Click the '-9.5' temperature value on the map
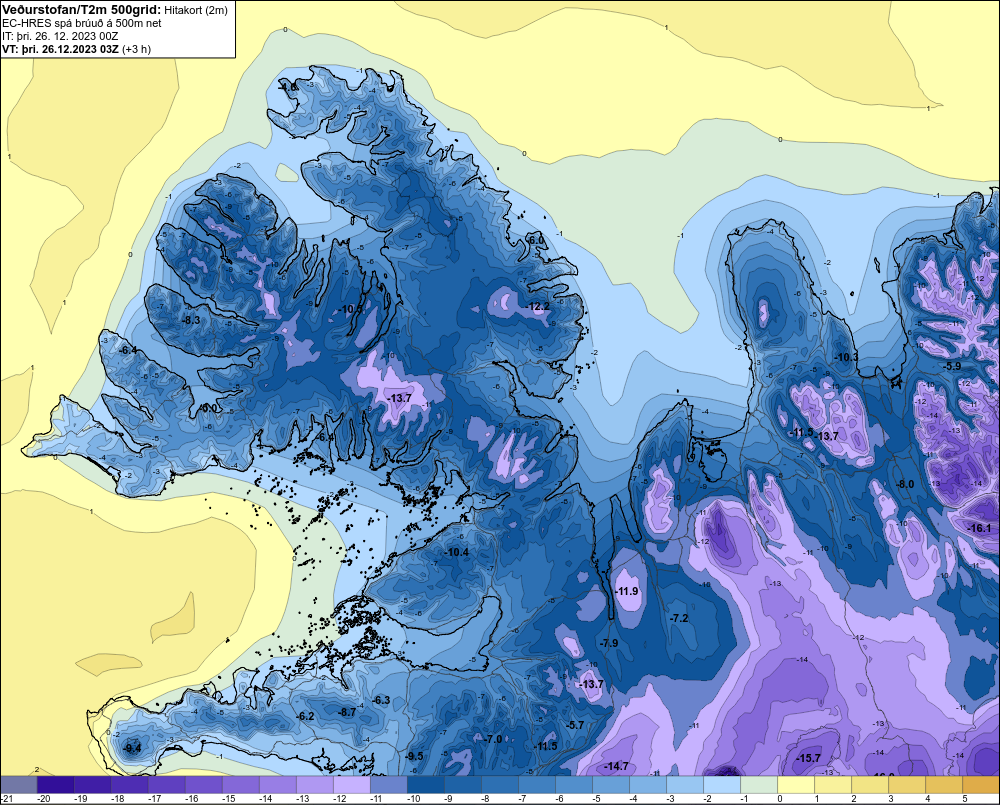The width and height of the screenshot is (1000, 805). tap(414, 756)
